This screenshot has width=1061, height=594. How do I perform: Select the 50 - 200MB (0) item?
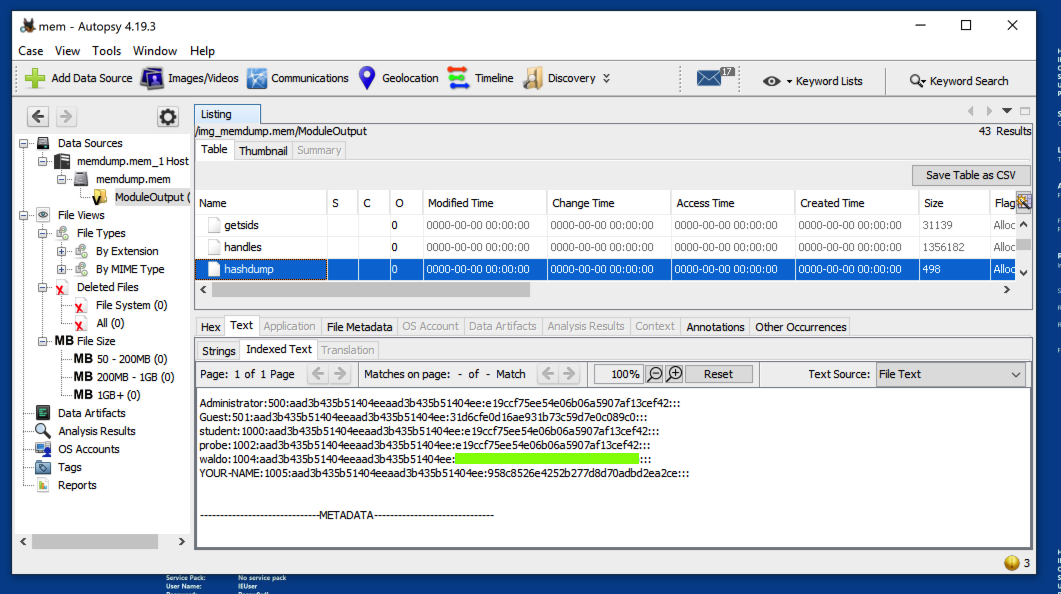click(x=131, y=359)
